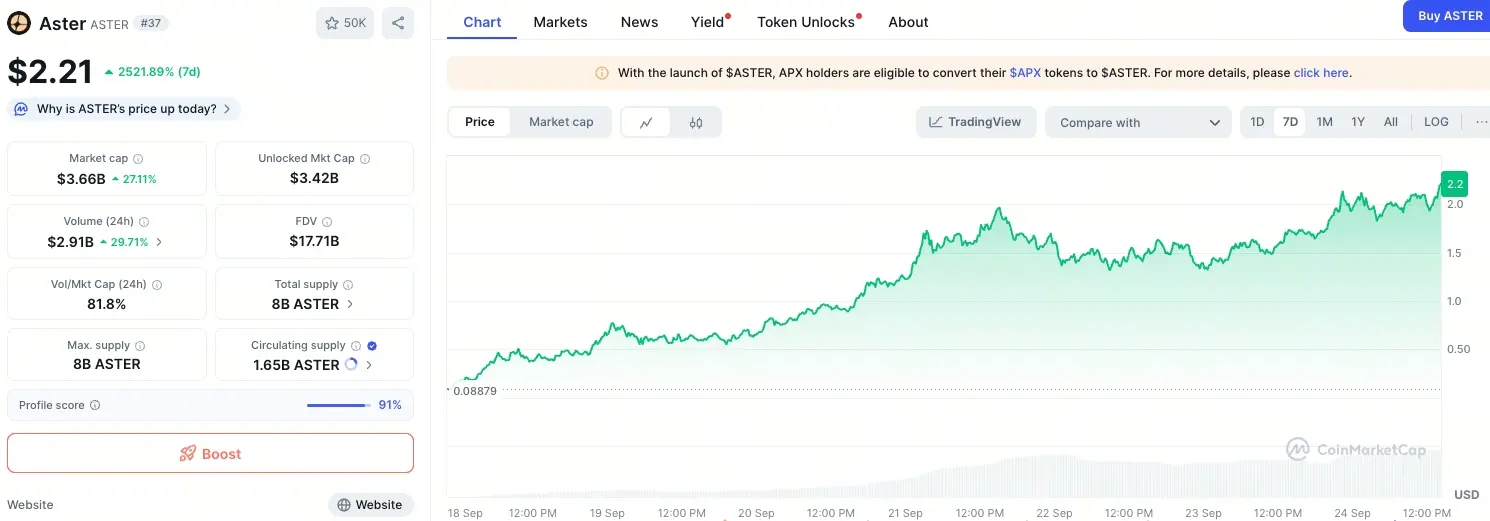The height and width of the screenshot is (521, 1490).
Task: Click the $17.71B FDV value
Action: point(314,241)
